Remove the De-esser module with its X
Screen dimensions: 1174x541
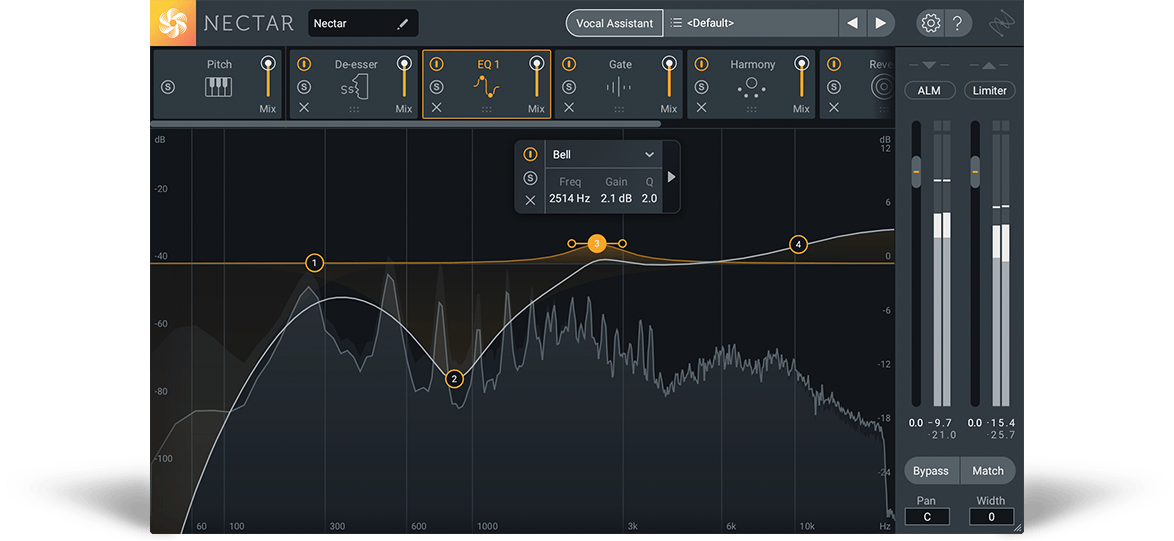(303, 108)
